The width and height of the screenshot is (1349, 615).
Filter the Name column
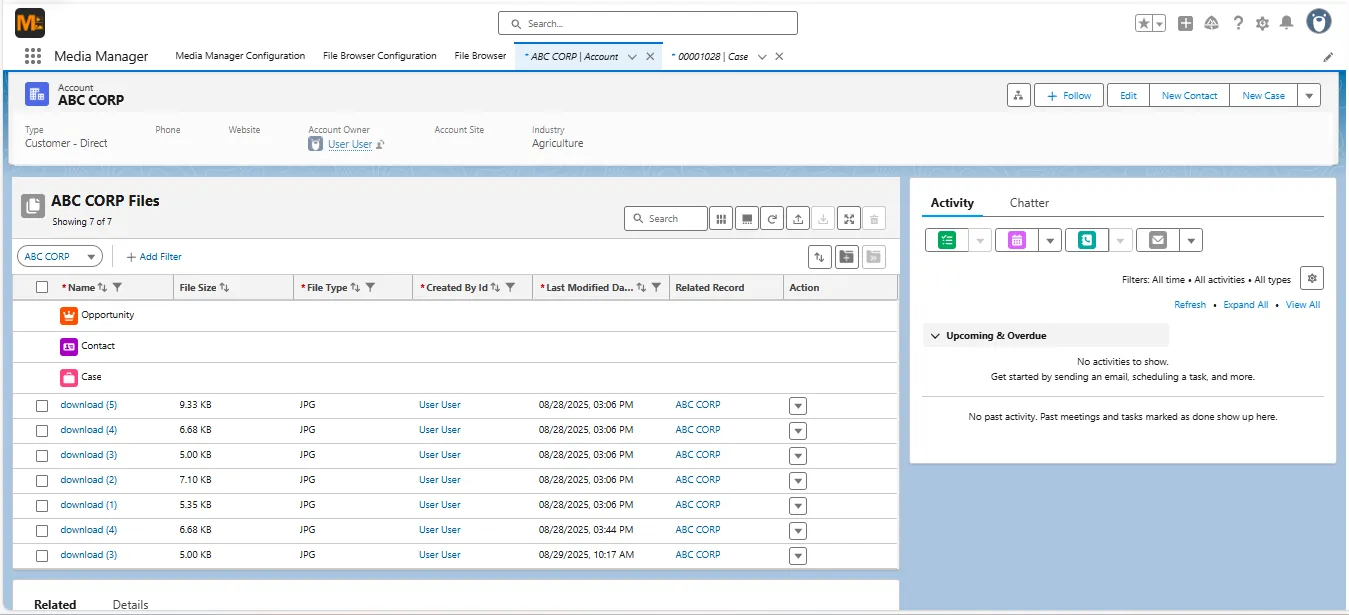tap(117, 288)
